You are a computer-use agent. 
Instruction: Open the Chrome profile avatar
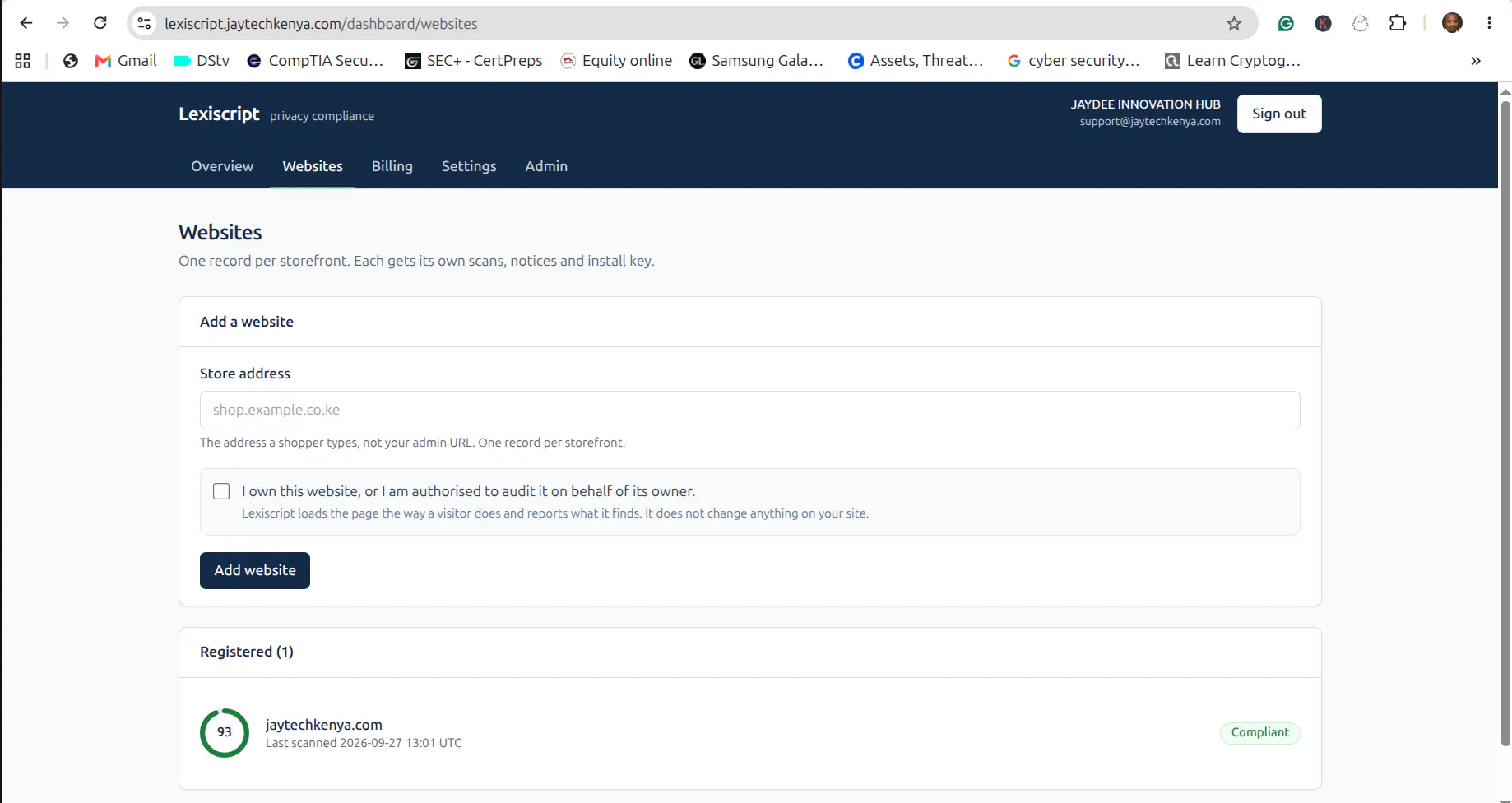(1452, 23)
